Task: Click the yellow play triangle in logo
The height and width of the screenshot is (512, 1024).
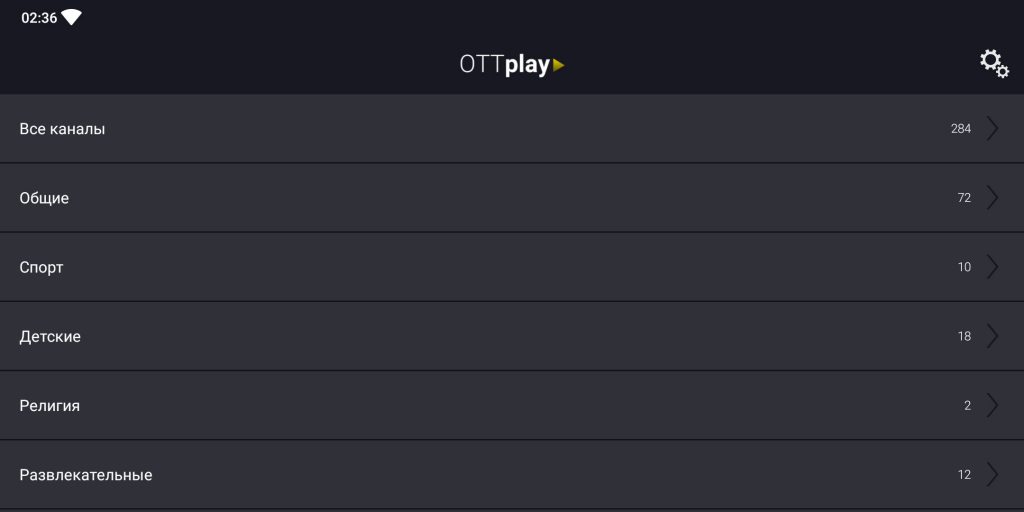Action: 558,65
